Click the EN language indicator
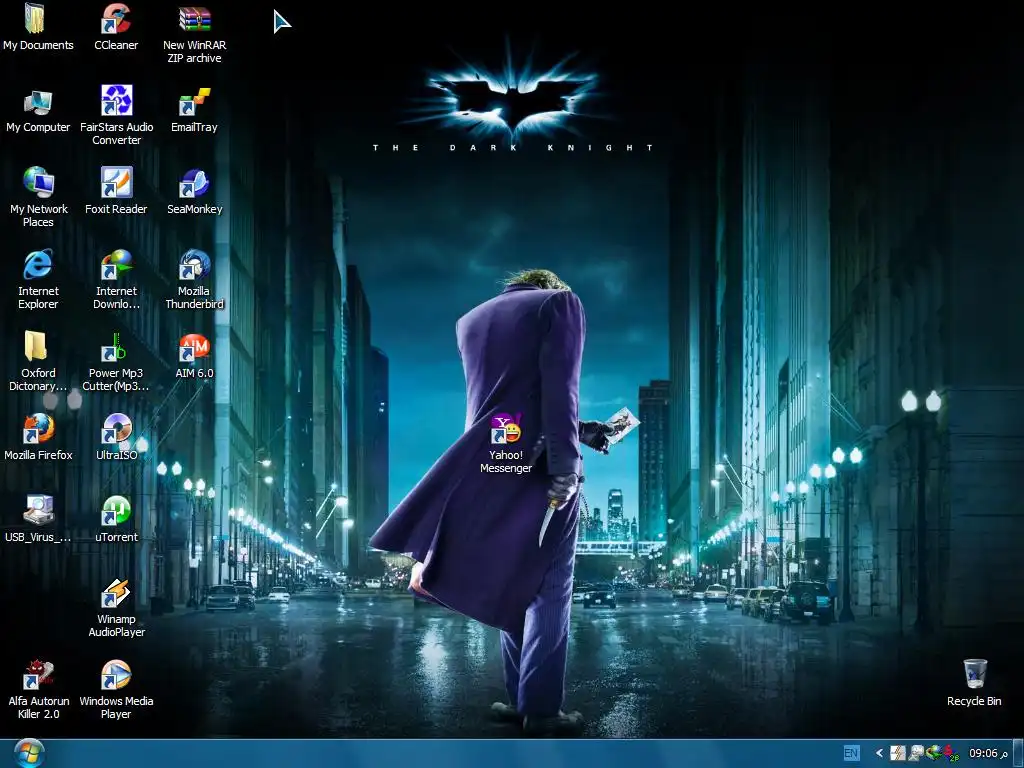 click(851, 753)
